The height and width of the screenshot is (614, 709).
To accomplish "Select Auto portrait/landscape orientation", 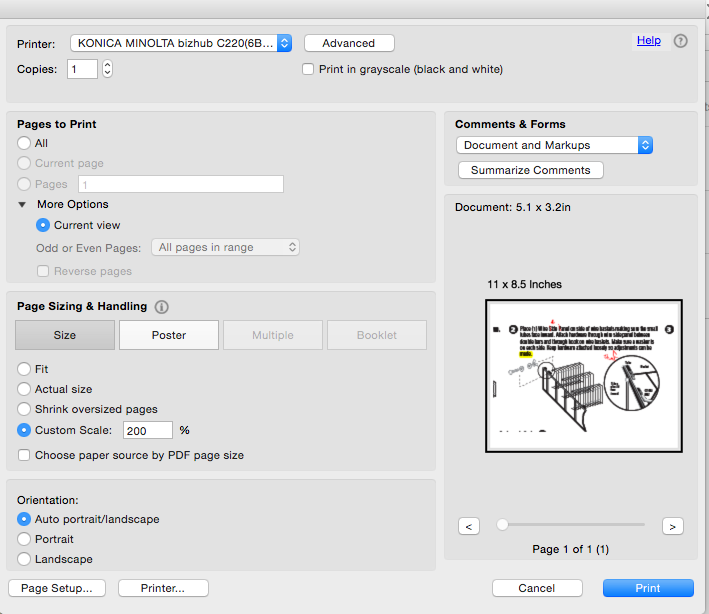I will 24,519.
